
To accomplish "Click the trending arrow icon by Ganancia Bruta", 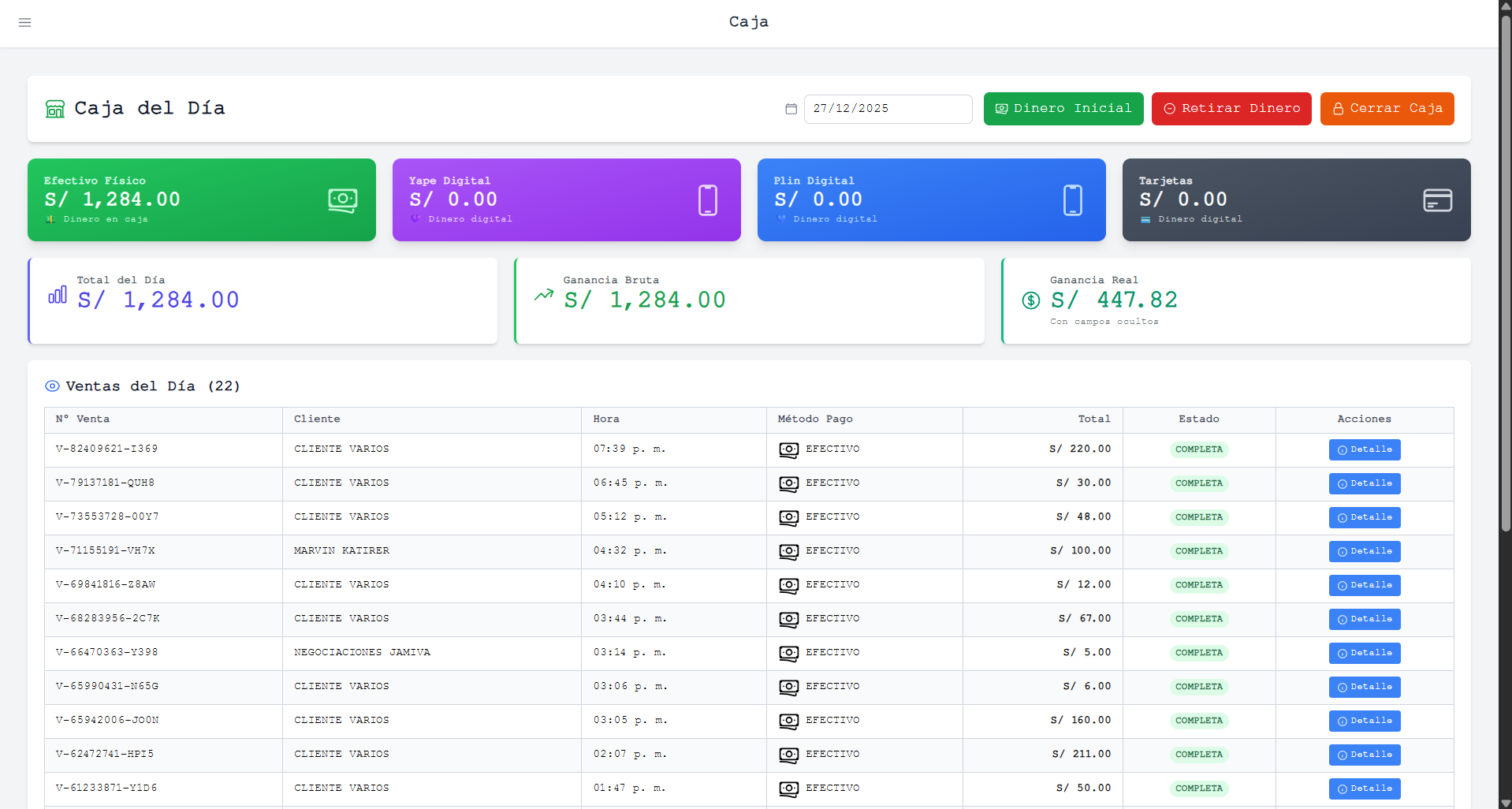I will [544, 296].
